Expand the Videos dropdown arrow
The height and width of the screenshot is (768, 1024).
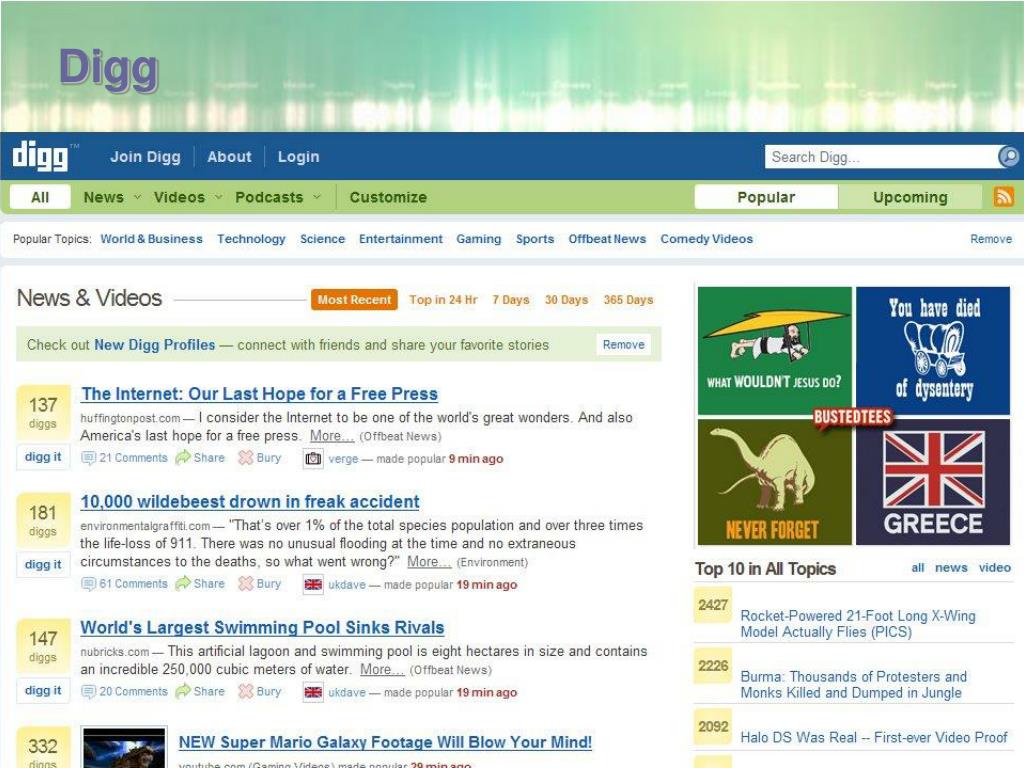[x=219, y=197]
